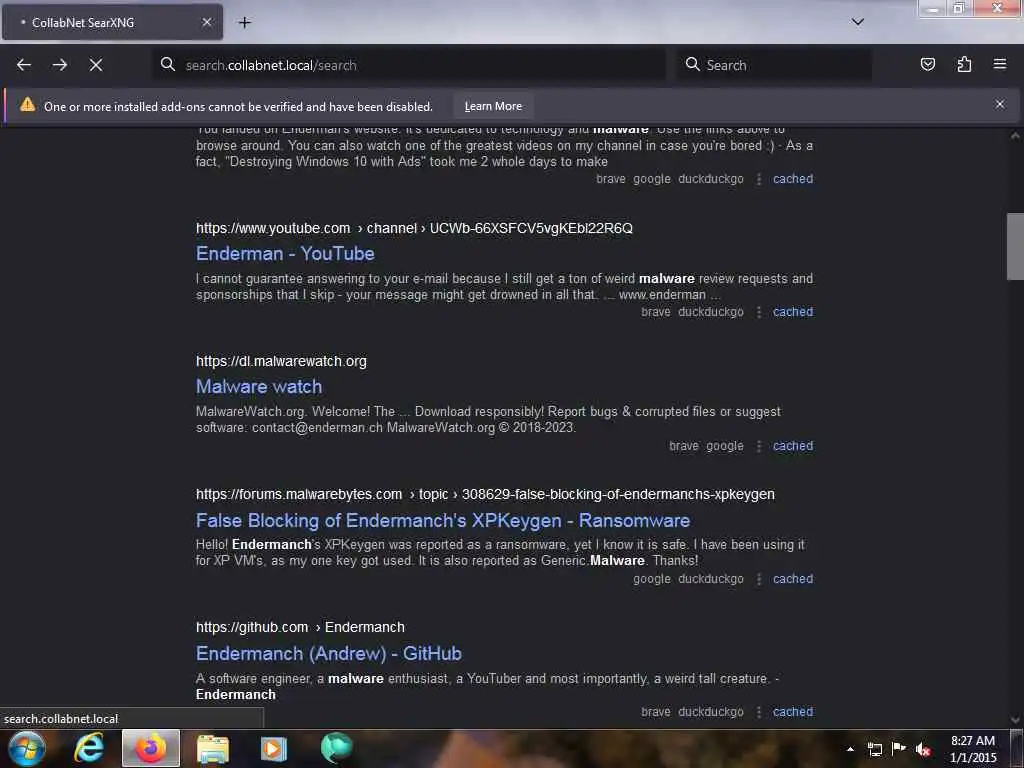The width and height of the screenshot is (1024, 768).
Task: Expand options dots for Malware watch result
Action: (x=758, y=446)
